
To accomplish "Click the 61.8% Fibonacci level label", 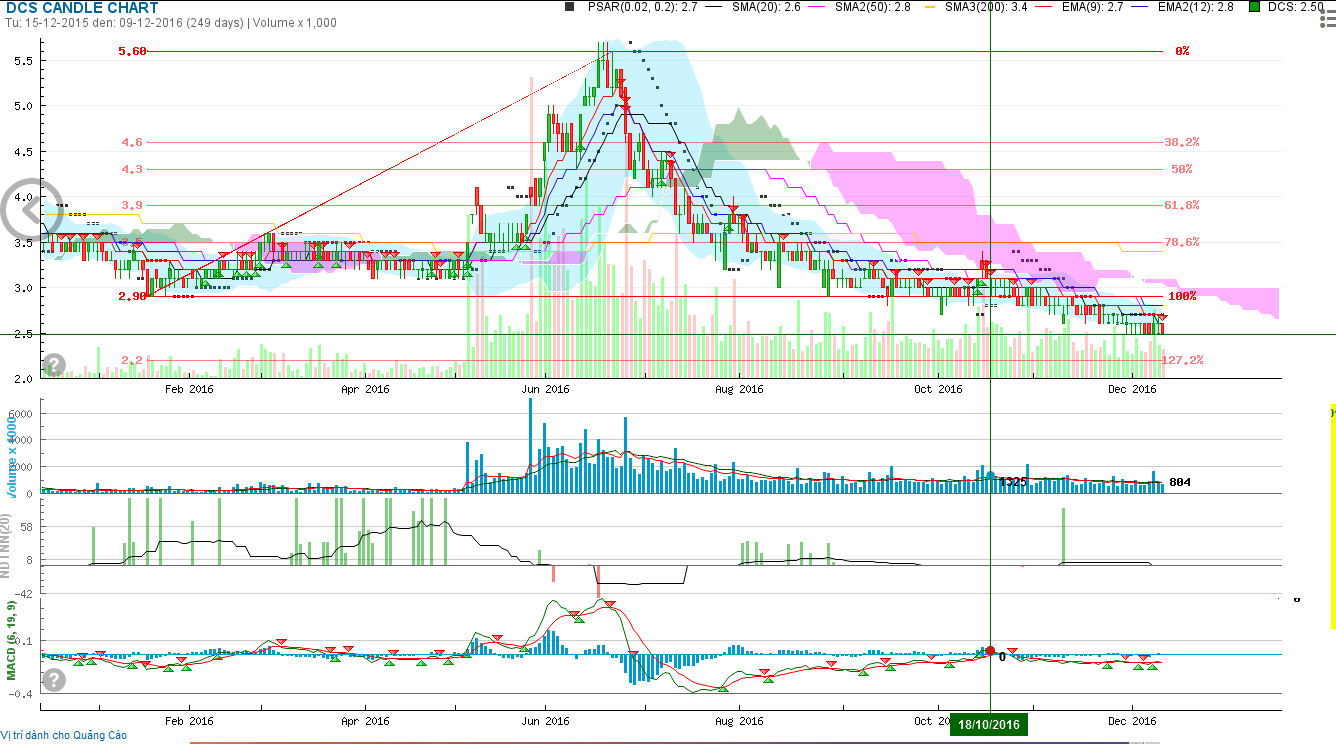I will coord(1182,205).
